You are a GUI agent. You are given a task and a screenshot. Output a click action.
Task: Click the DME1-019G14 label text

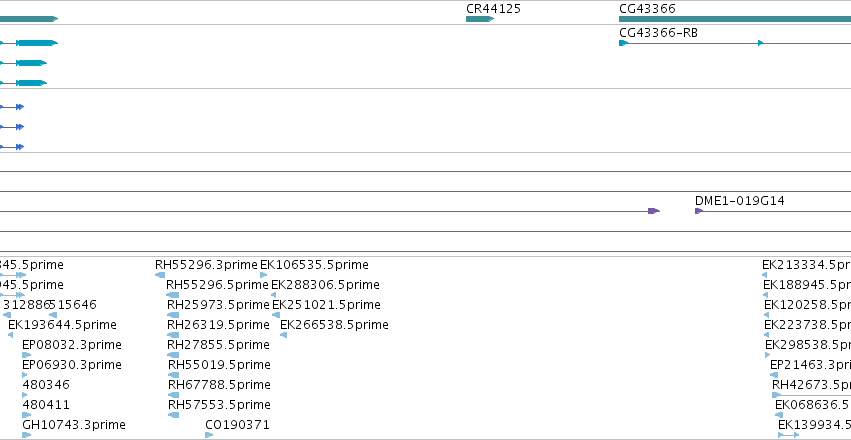pyautogui.click(x=740, y=201)
